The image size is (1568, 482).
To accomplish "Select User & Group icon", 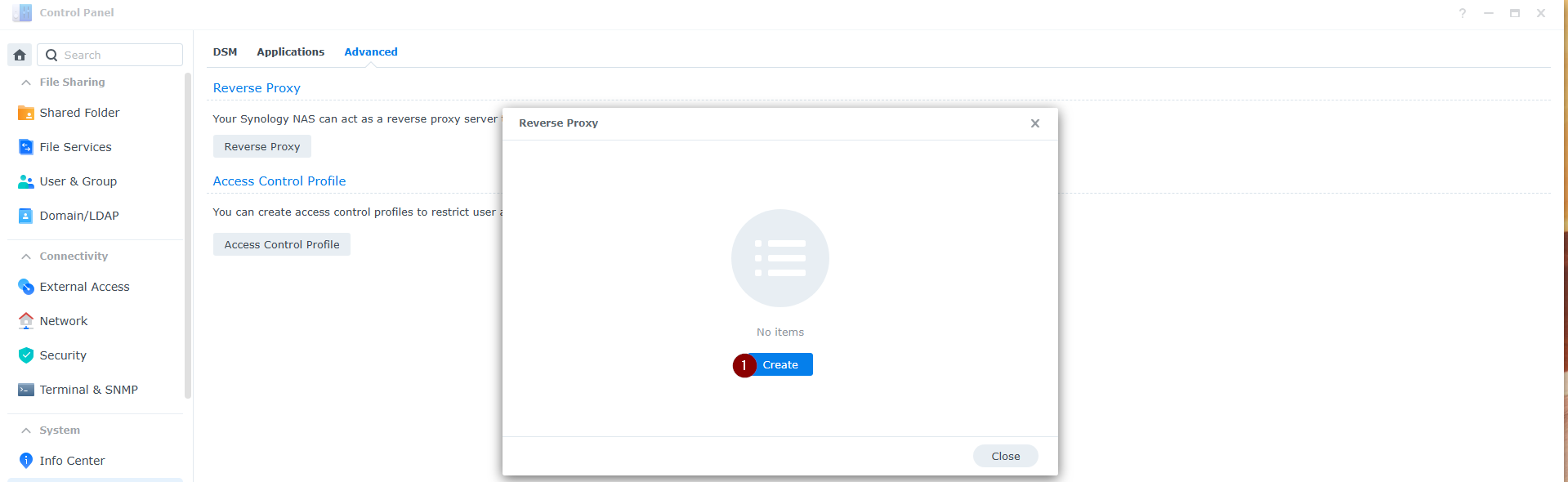I will (26, 181).
